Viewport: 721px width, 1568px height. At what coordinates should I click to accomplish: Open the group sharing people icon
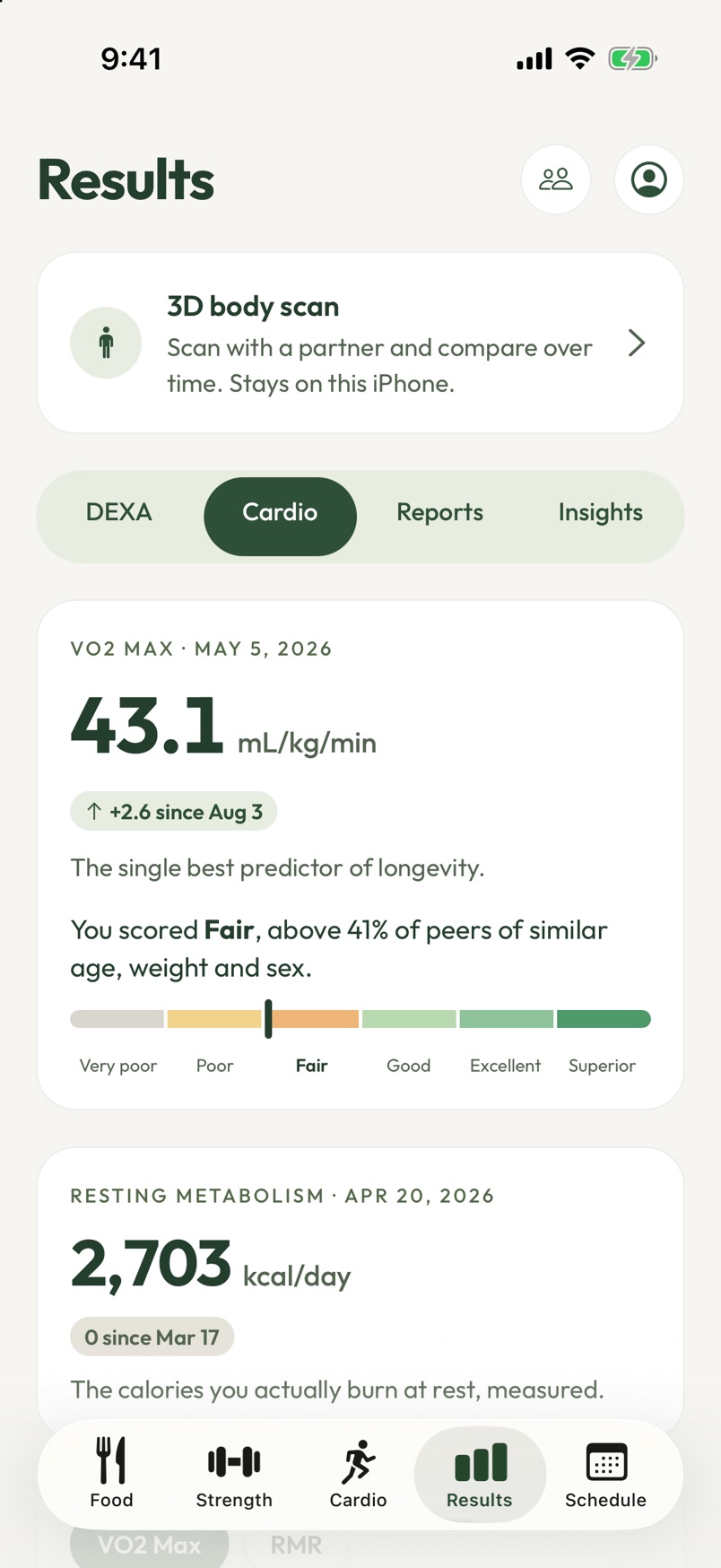pyautogui.click(x=556, y=179)
